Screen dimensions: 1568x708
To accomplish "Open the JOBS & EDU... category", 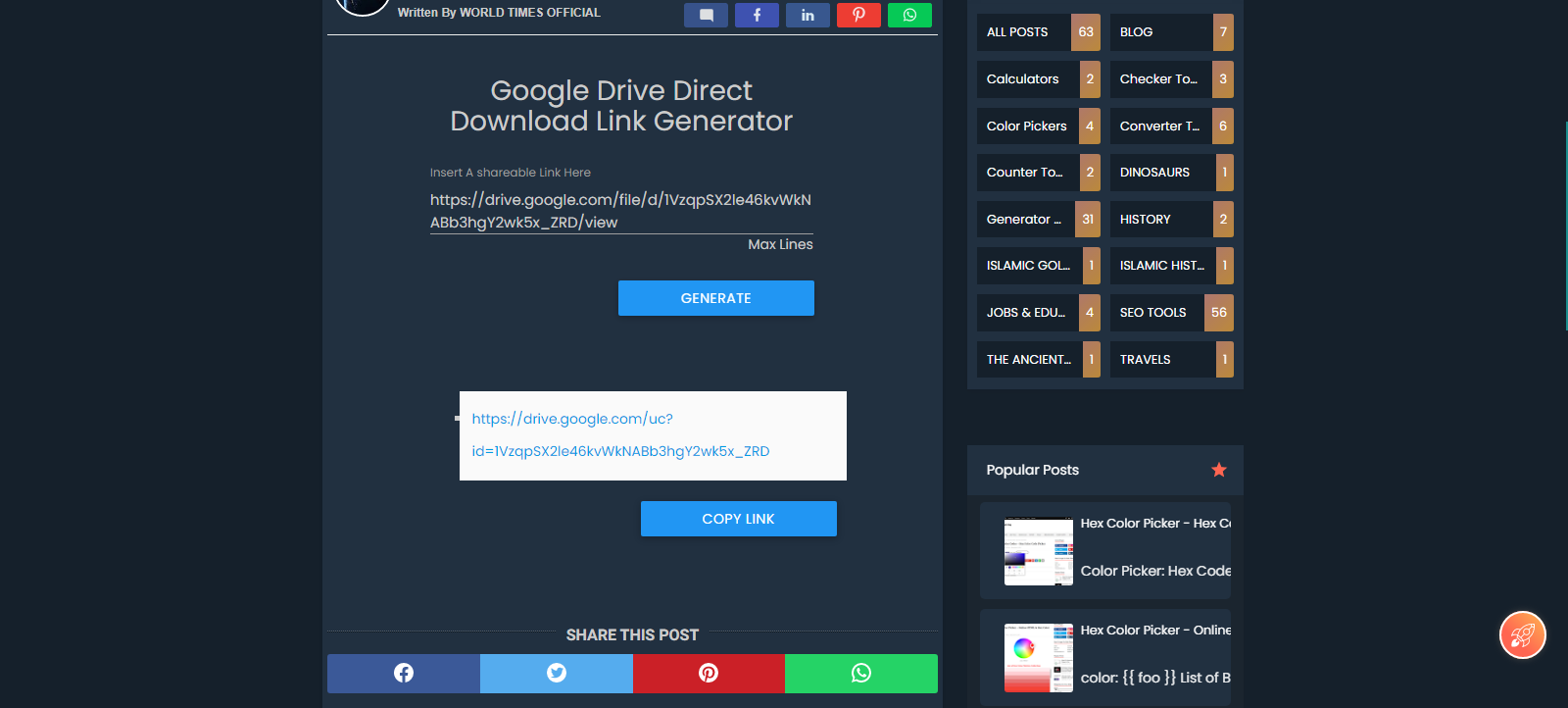I will pyautogui.click(x=1039, y=313).
